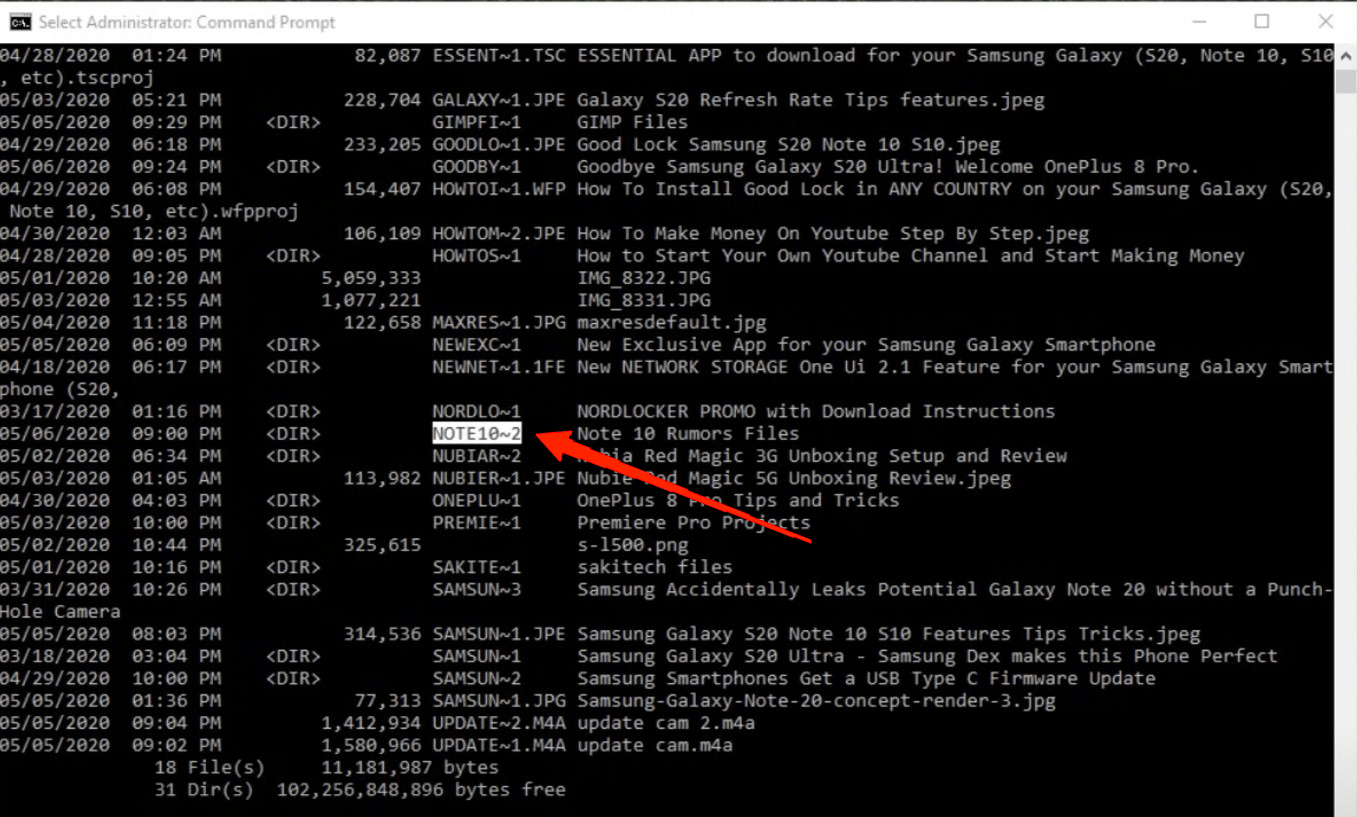Viewport: 1357px width, 817px height.
Task: Click the GIMP Files folder name
Action: (633, 122)
